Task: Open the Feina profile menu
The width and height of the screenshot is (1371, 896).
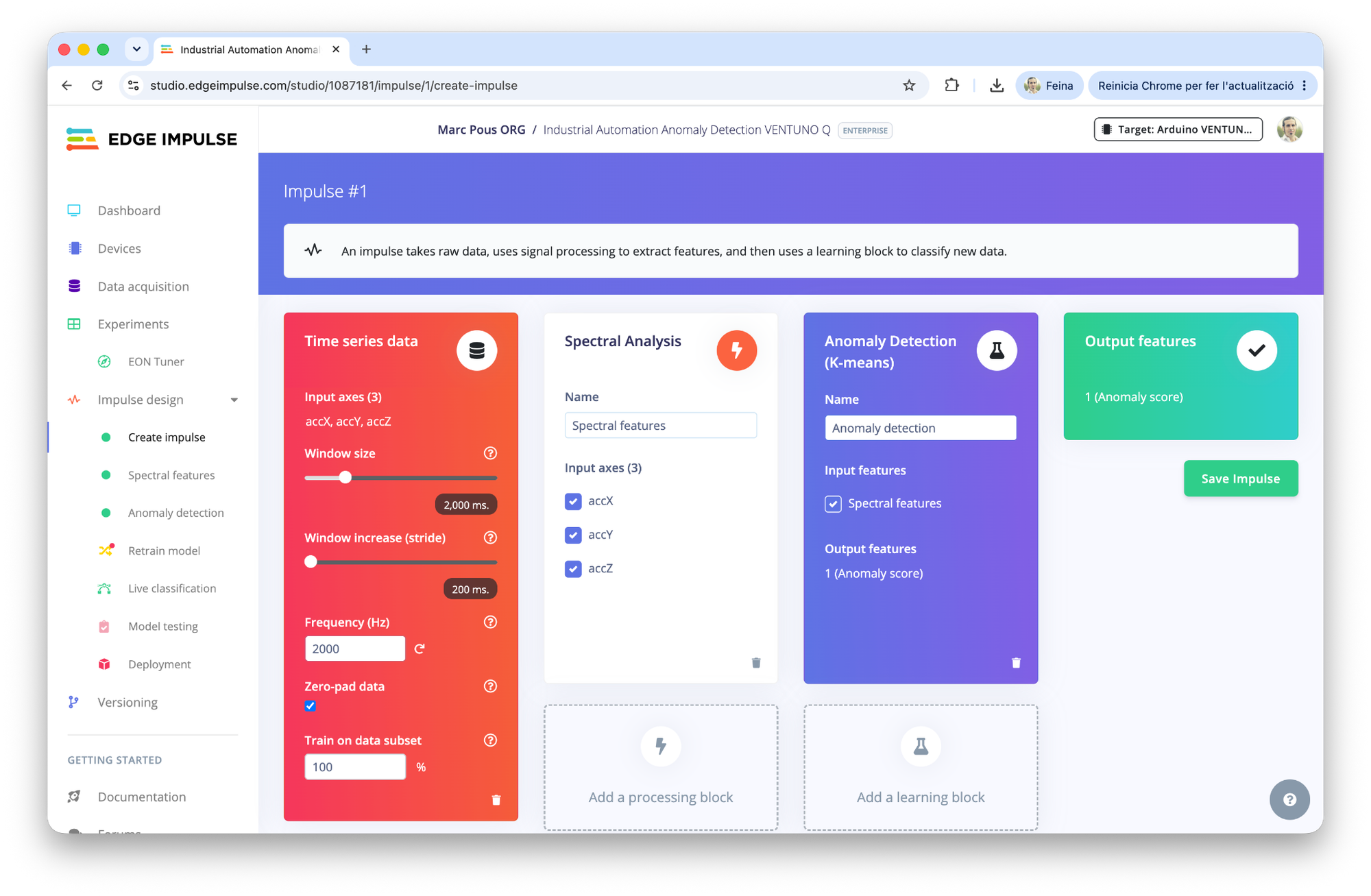Action: click(1048, 86)
